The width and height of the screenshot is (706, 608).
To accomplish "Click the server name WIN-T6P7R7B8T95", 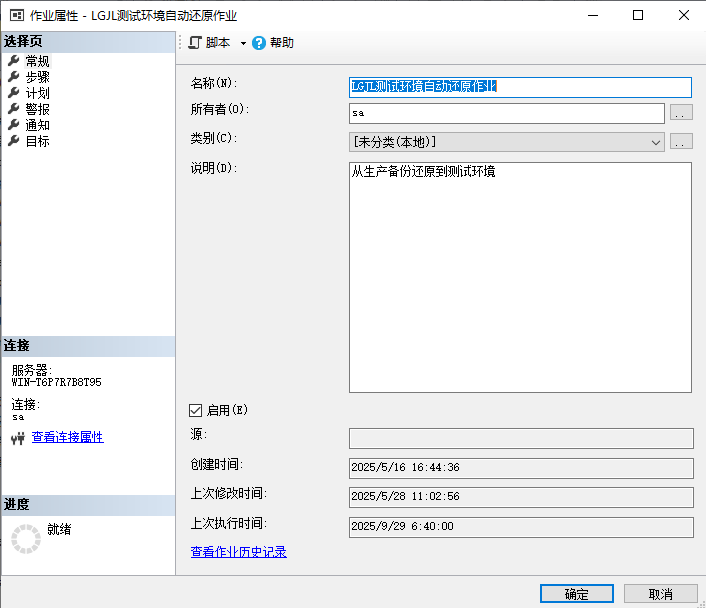I will point(56,382).
